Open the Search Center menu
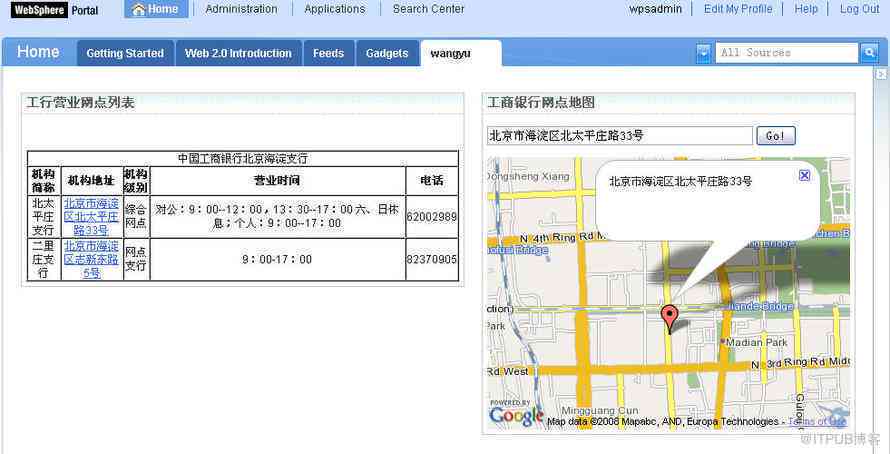890x454 pixels. coord(429,9)
